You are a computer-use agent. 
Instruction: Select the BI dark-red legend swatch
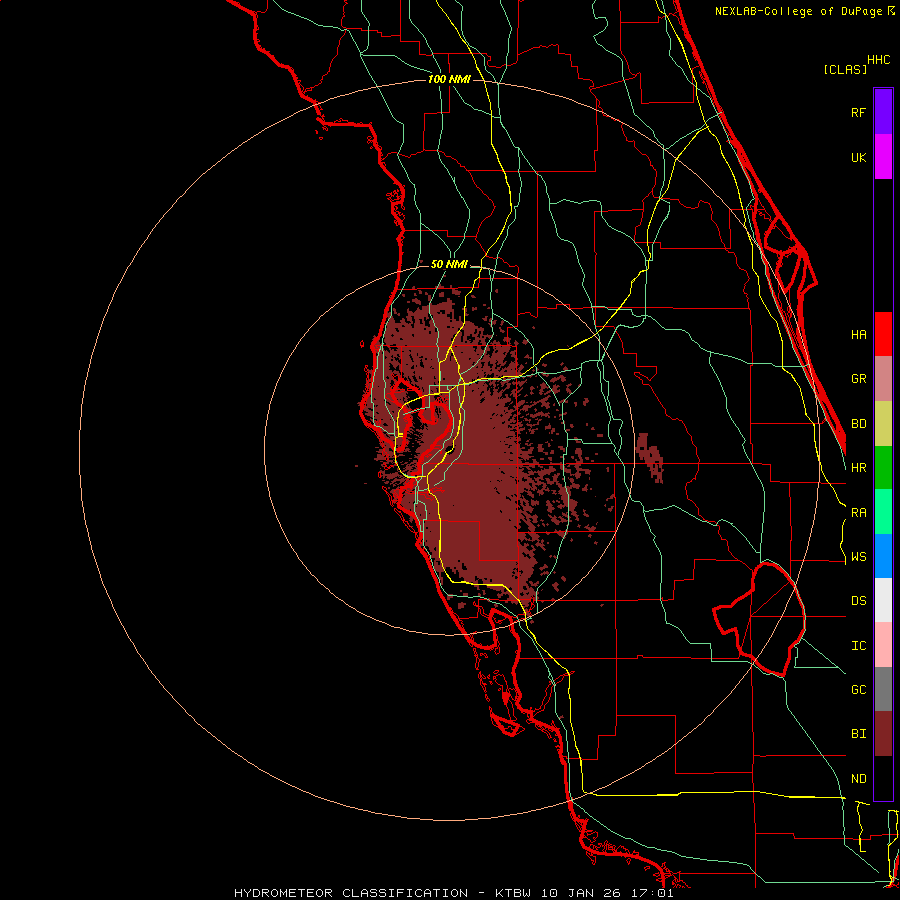pos(883,734)
